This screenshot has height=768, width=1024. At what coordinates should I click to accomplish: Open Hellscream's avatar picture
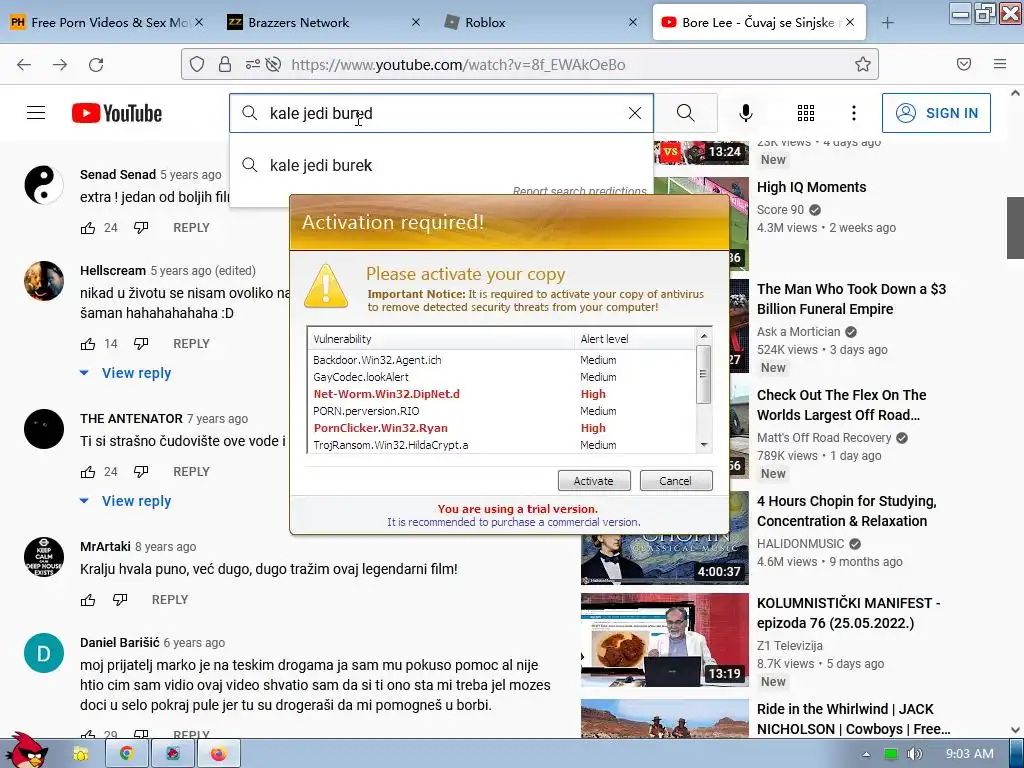click(44, 280)
